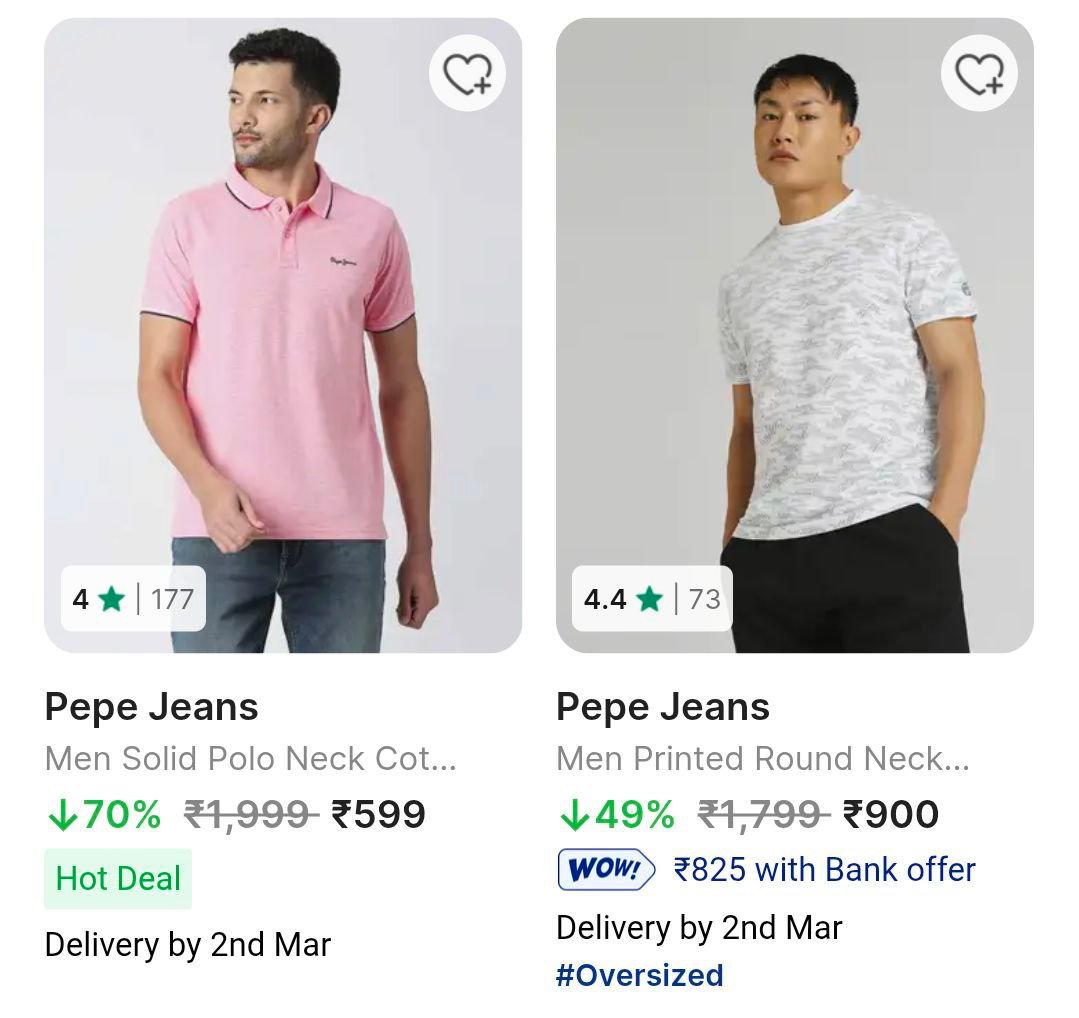Click green star rating on pink polo
The height and width of the screenshot is (1018, 1079).
(x=111, y=599)
